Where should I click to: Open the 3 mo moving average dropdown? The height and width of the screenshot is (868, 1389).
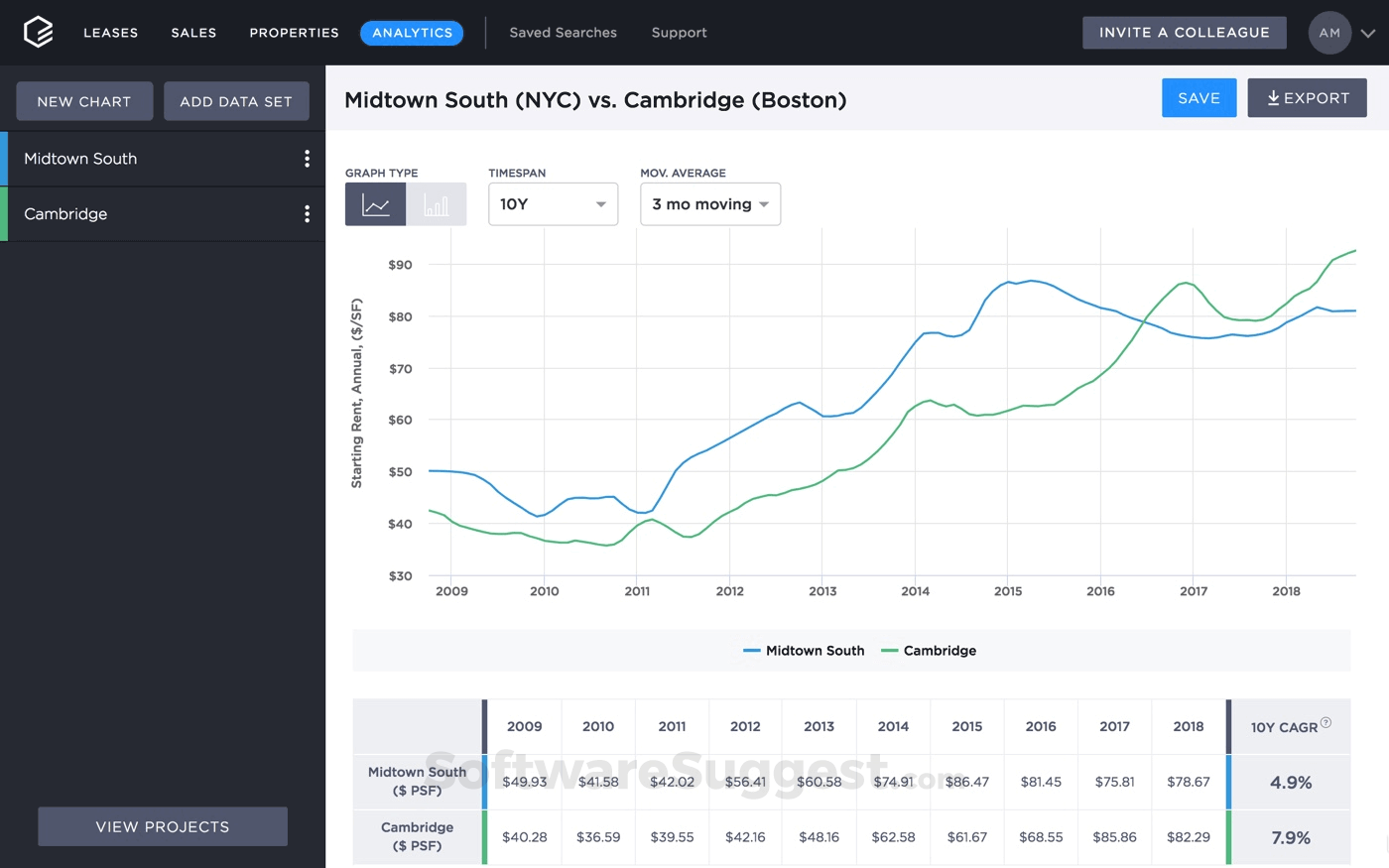pos(709,203)
